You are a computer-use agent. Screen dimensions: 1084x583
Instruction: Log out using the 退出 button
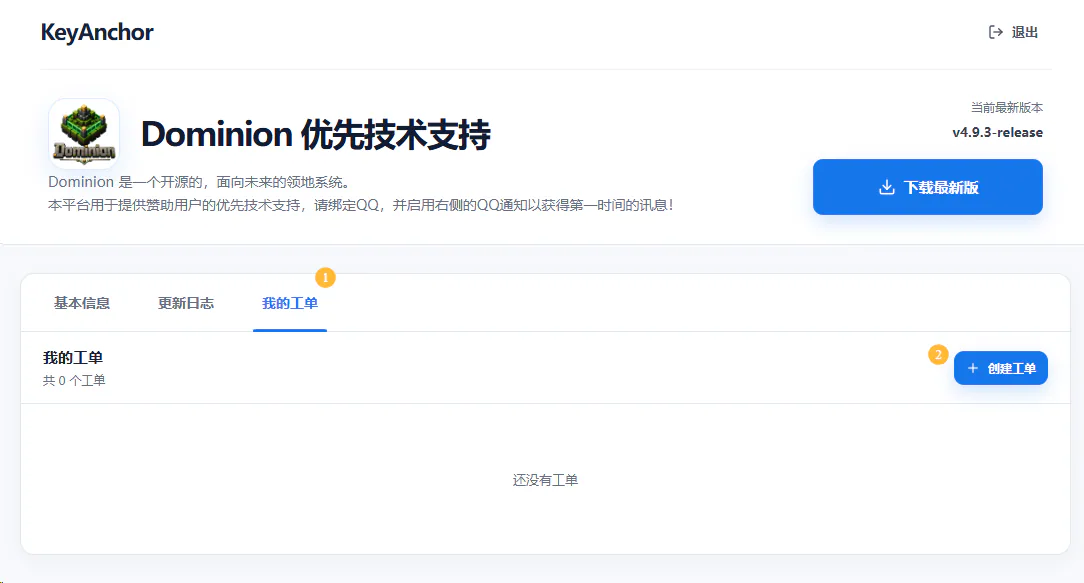(1013, 33)
